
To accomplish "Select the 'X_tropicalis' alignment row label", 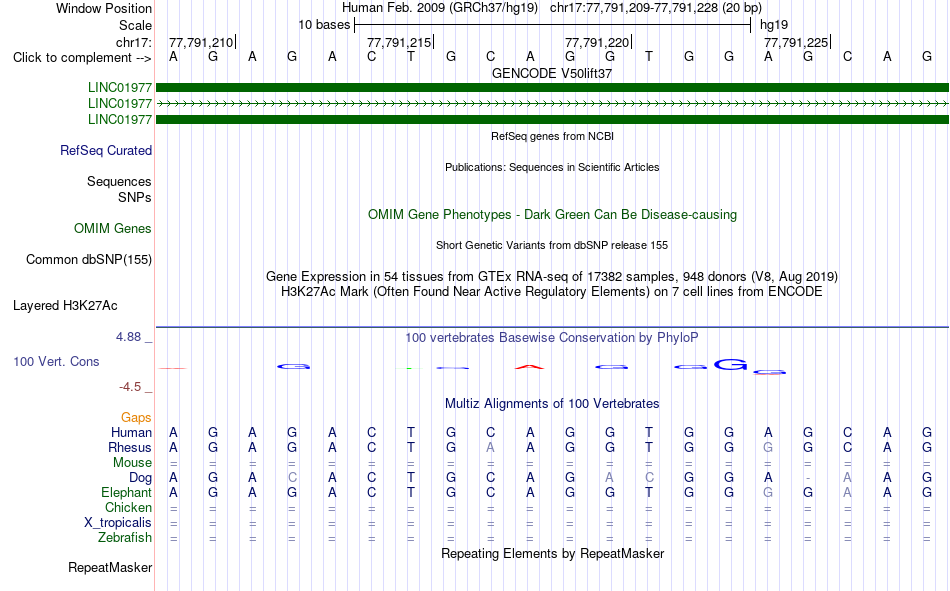I will (118, 523).
